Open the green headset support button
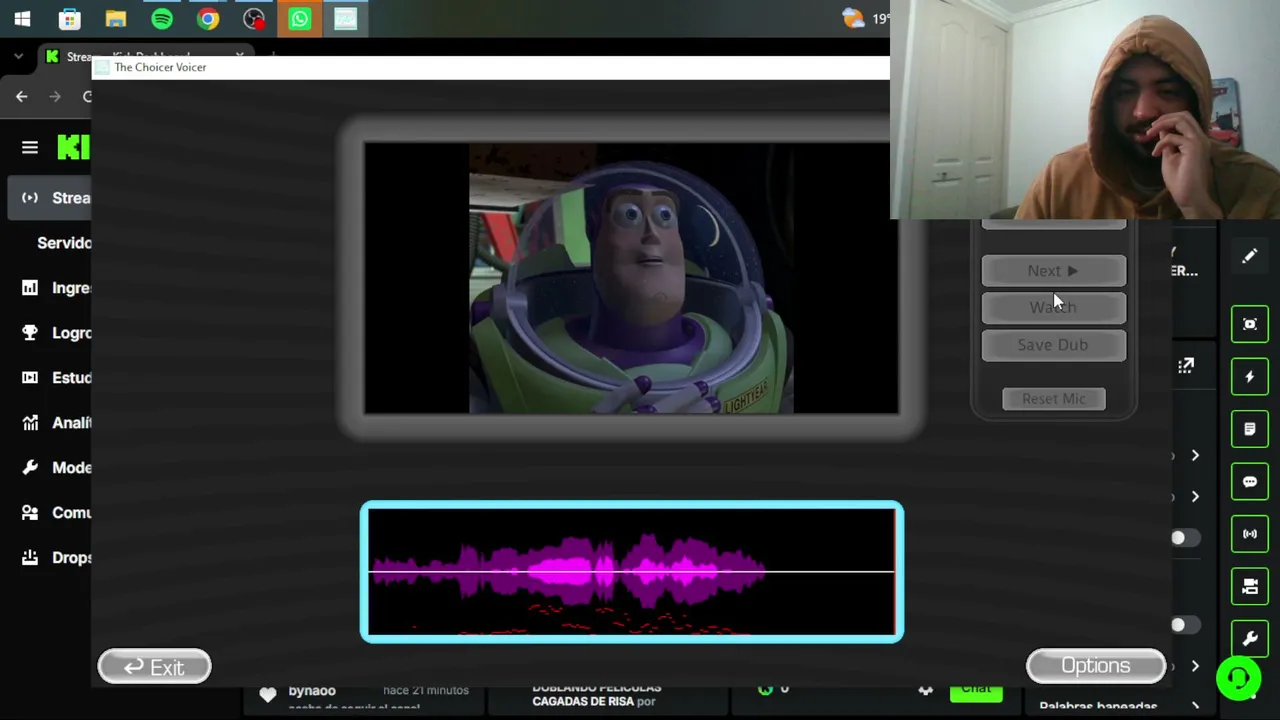1280x720 pixels. pos(1239,679)
